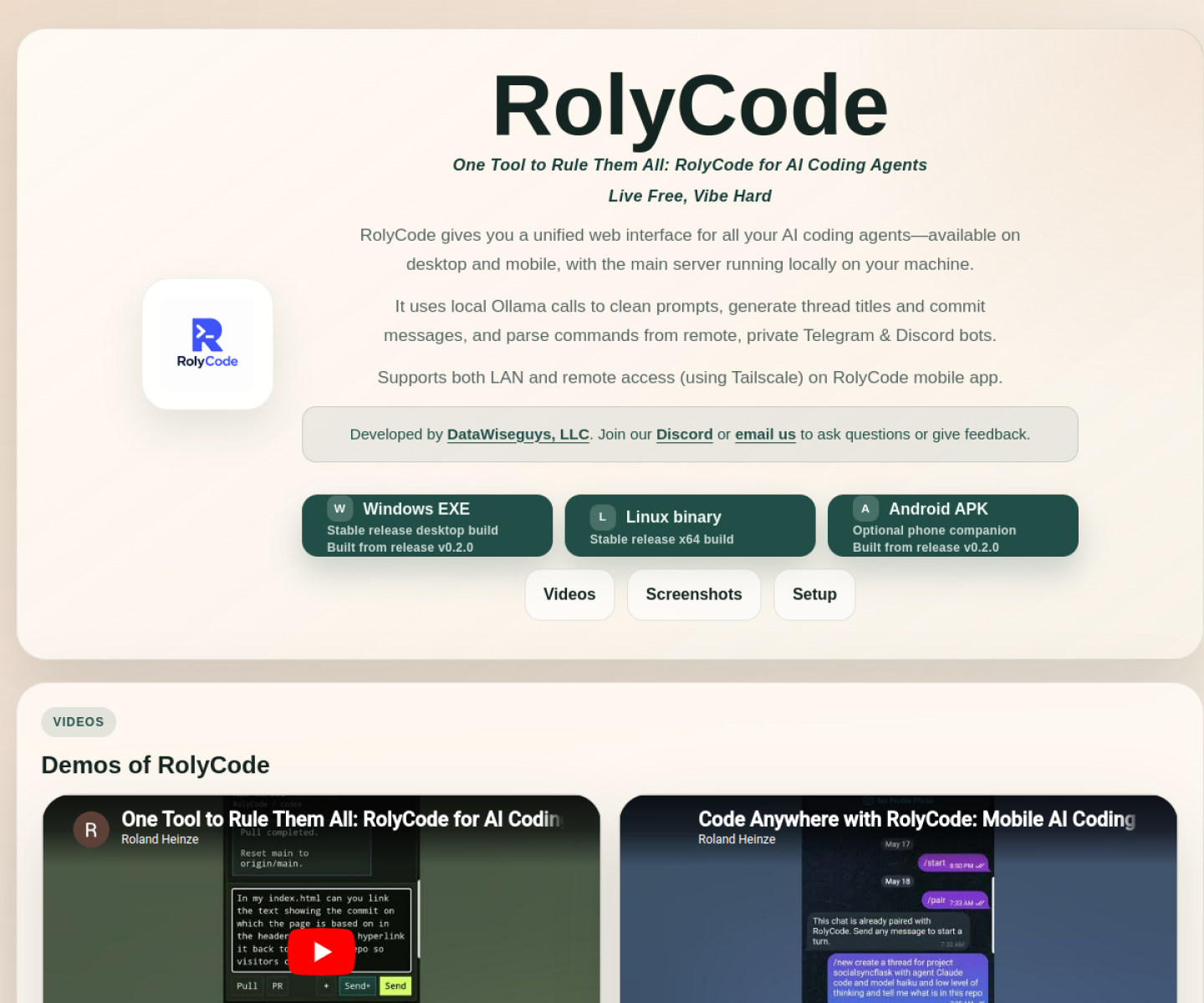Click the VIDEOS section badge
Image resolution: width=1204 pixels, height=1003 pixels.
[x=79, y=722]
